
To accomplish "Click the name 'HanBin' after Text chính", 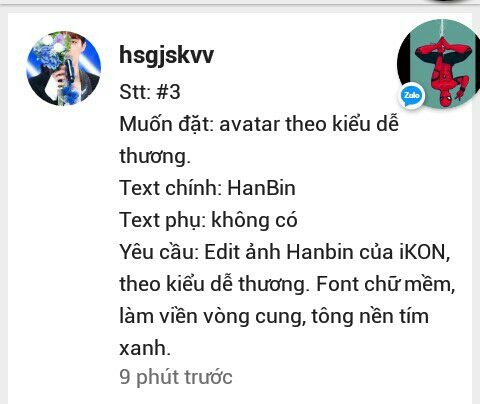I will pyautogui.click(x=261, y=188).
